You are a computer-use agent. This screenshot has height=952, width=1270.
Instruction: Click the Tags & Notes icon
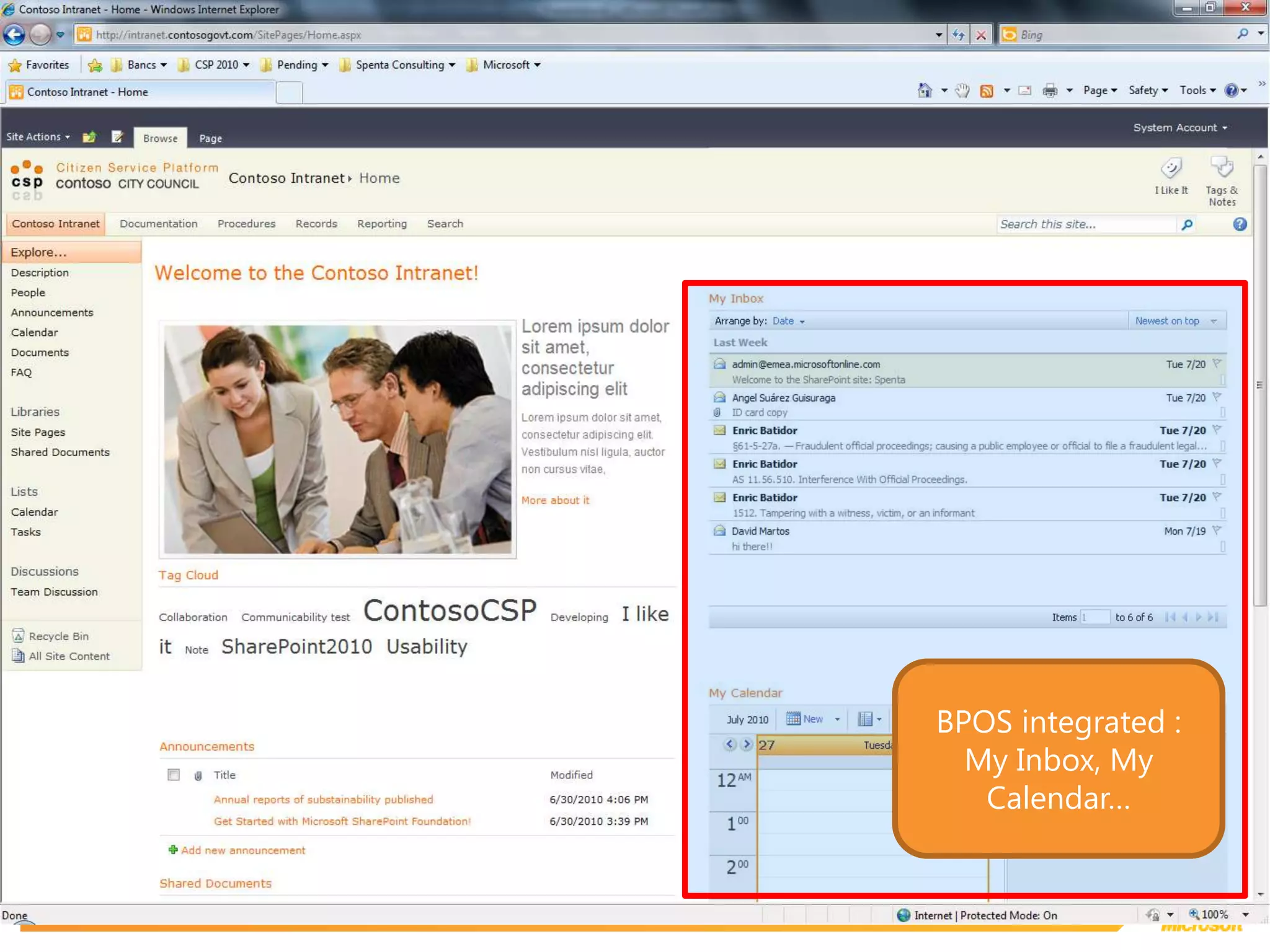1222,167
